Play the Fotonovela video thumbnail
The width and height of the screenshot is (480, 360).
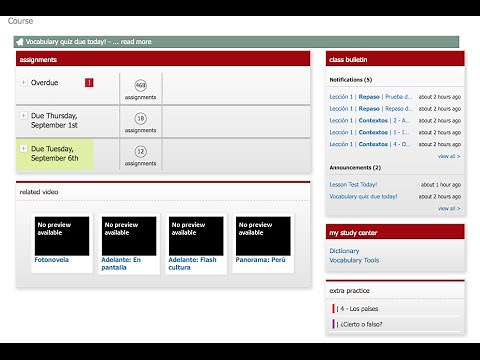click(62, 236)
